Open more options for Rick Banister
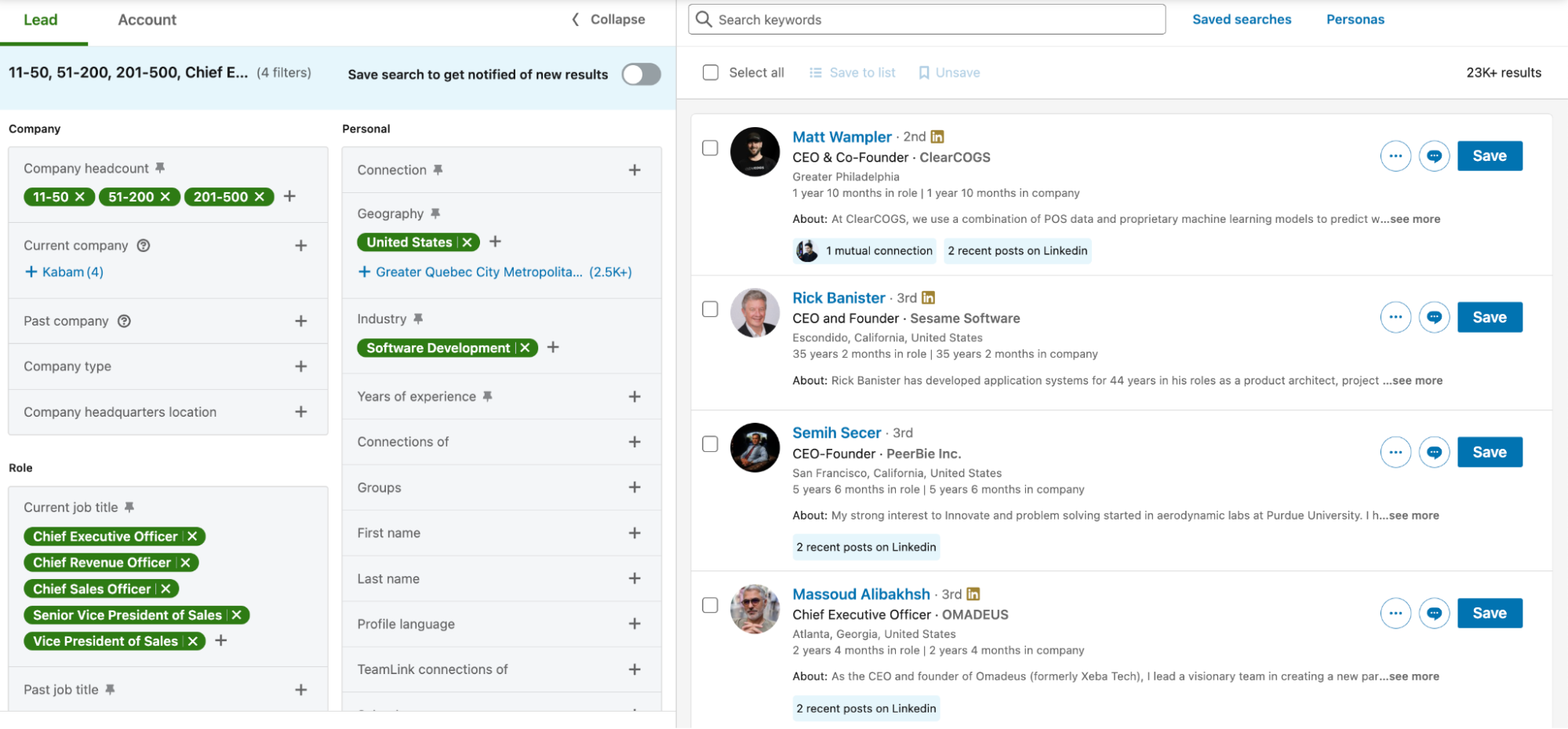Image resolution: width=1568 pixels, height=729 pixels. point(1395,317)
